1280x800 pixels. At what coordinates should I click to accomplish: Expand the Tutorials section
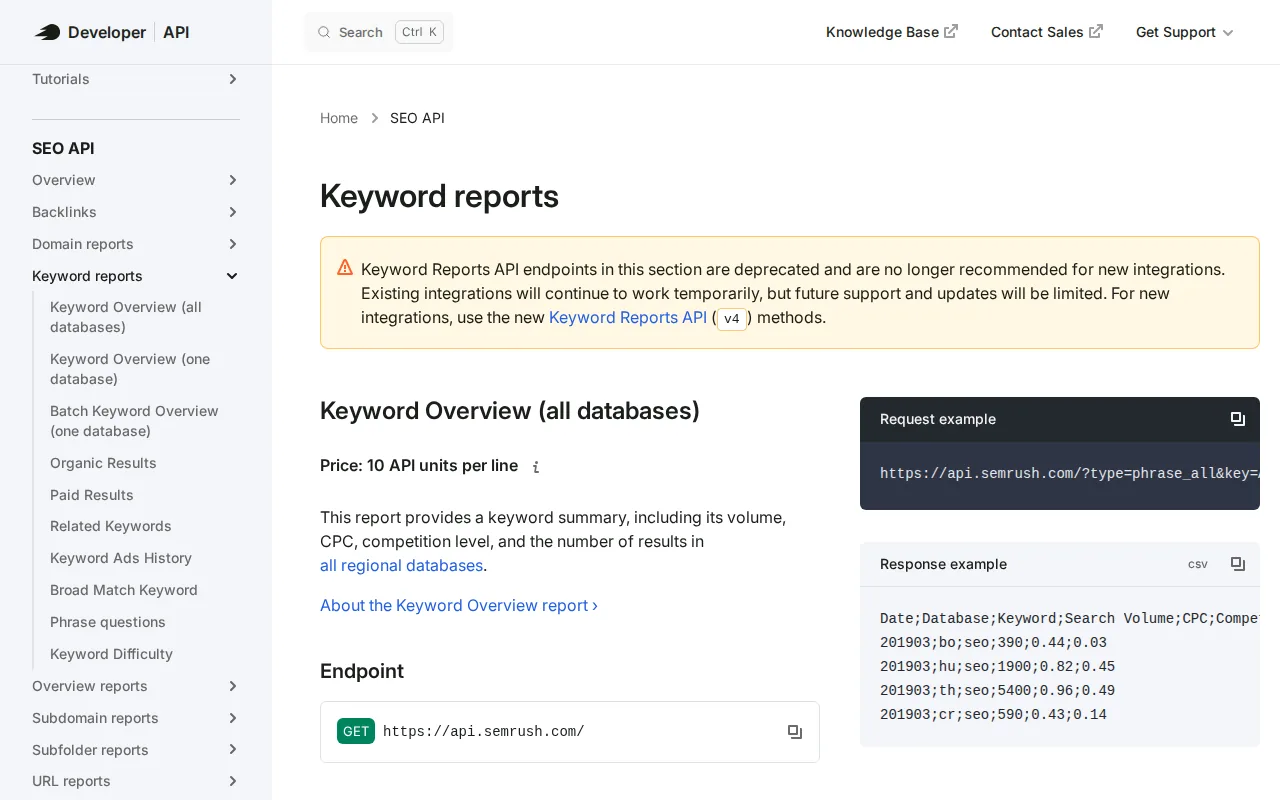232,79
